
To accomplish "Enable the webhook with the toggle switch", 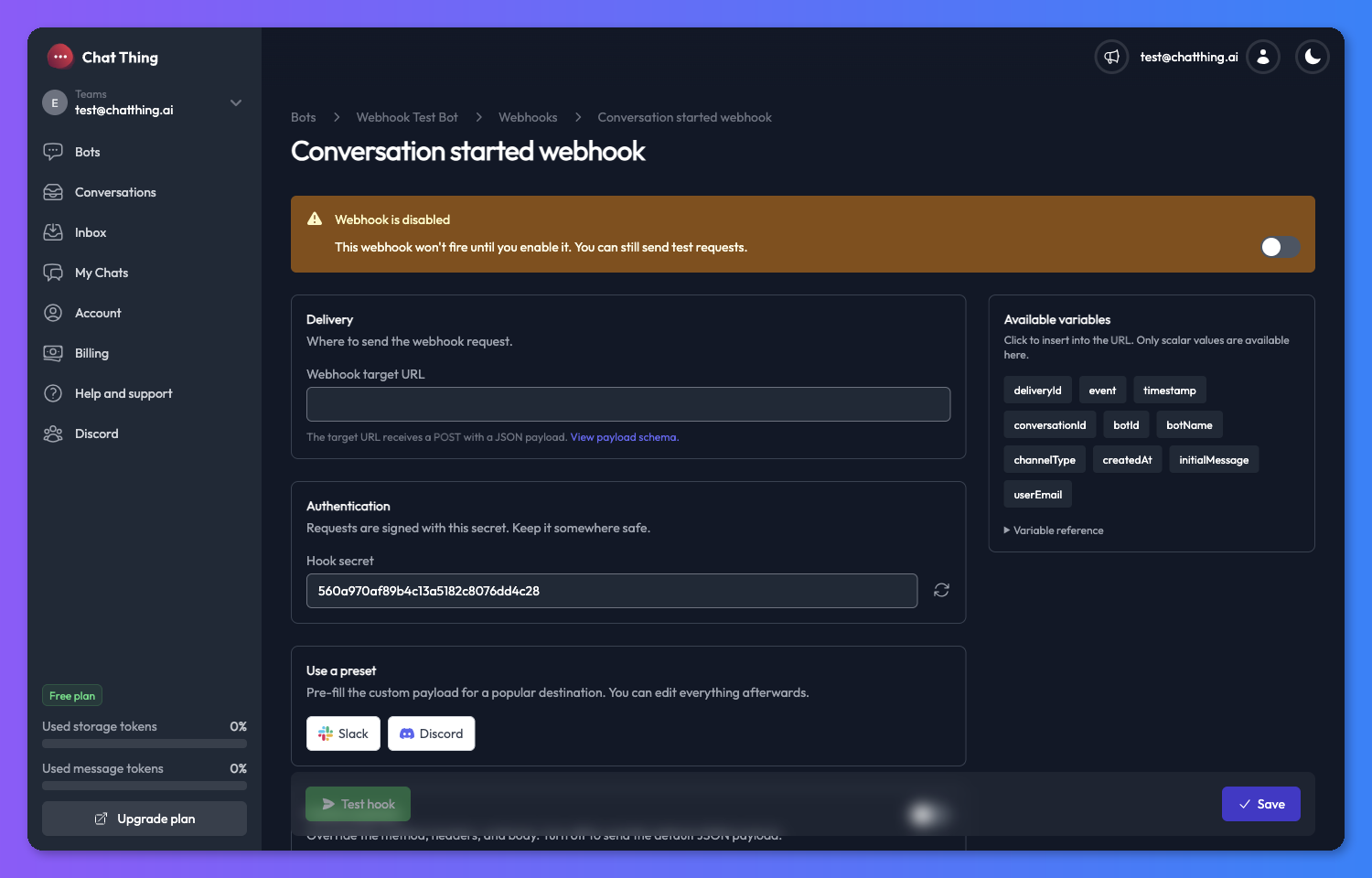I will pos(1280,247).
